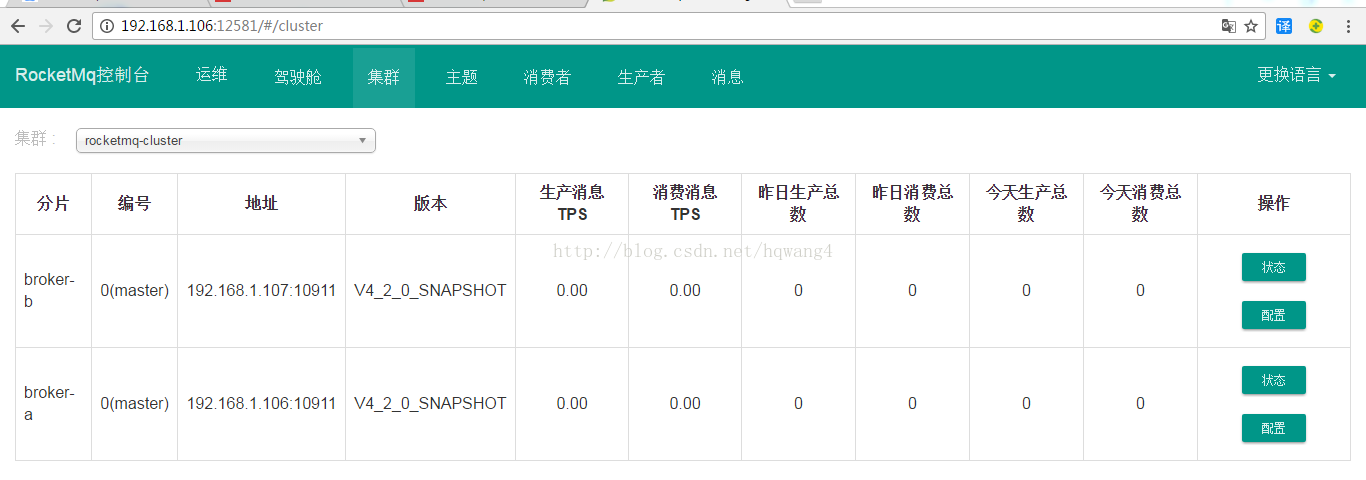Click the 今天消费总数 column header
1366x480 pixels.
pyautogui.click(x=1140, y=203)
